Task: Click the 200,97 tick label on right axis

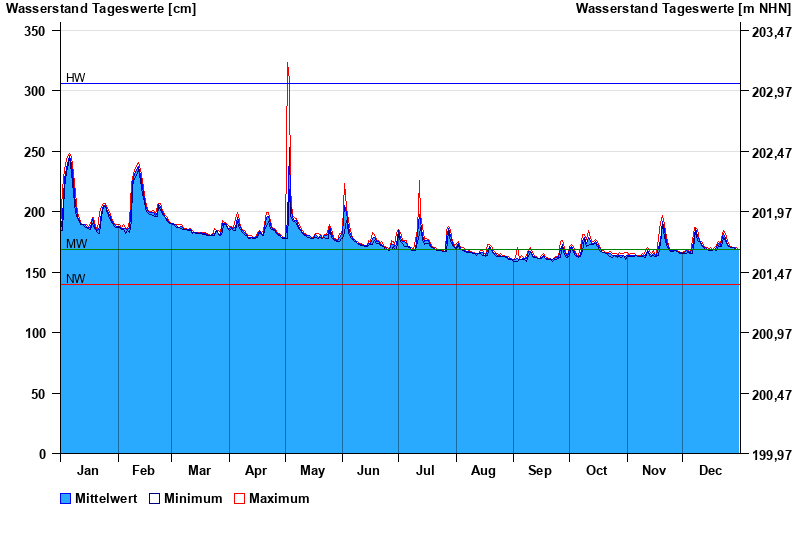Action: tap(771, 333)
